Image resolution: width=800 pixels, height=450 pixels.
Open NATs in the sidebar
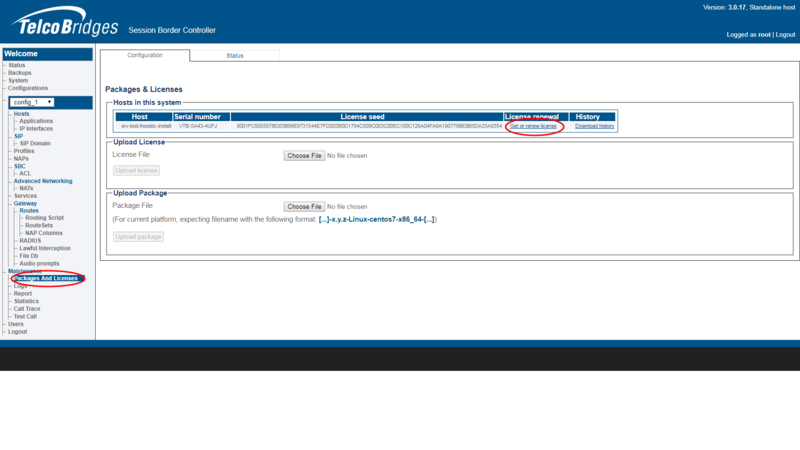point(26,188)
